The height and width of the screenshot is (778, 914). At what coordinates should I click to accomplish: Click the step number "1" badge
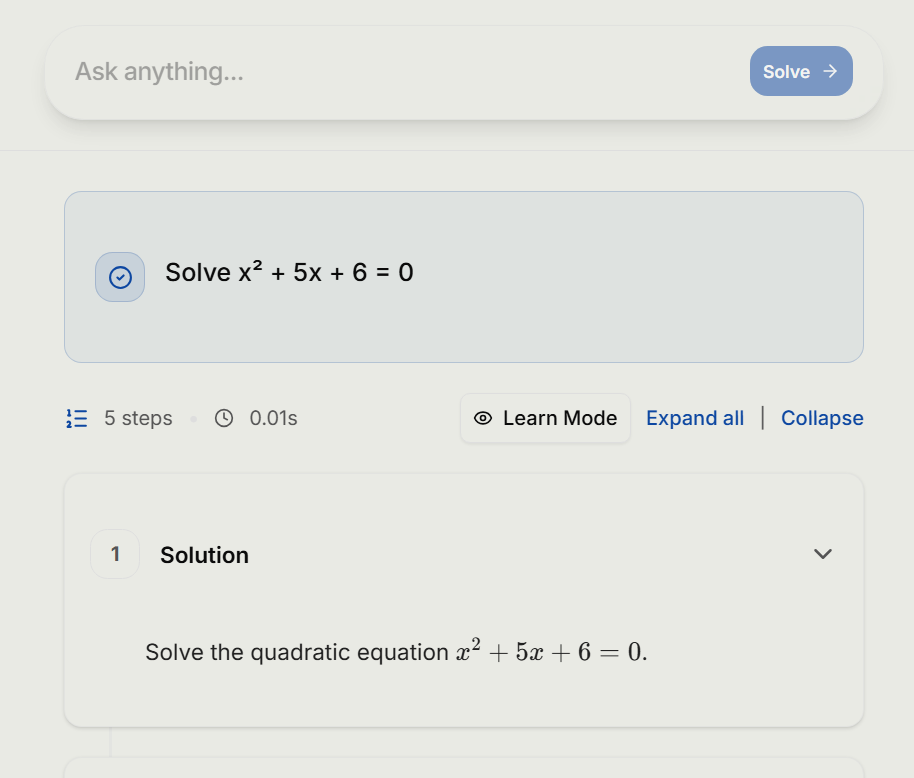pos(115,553)
